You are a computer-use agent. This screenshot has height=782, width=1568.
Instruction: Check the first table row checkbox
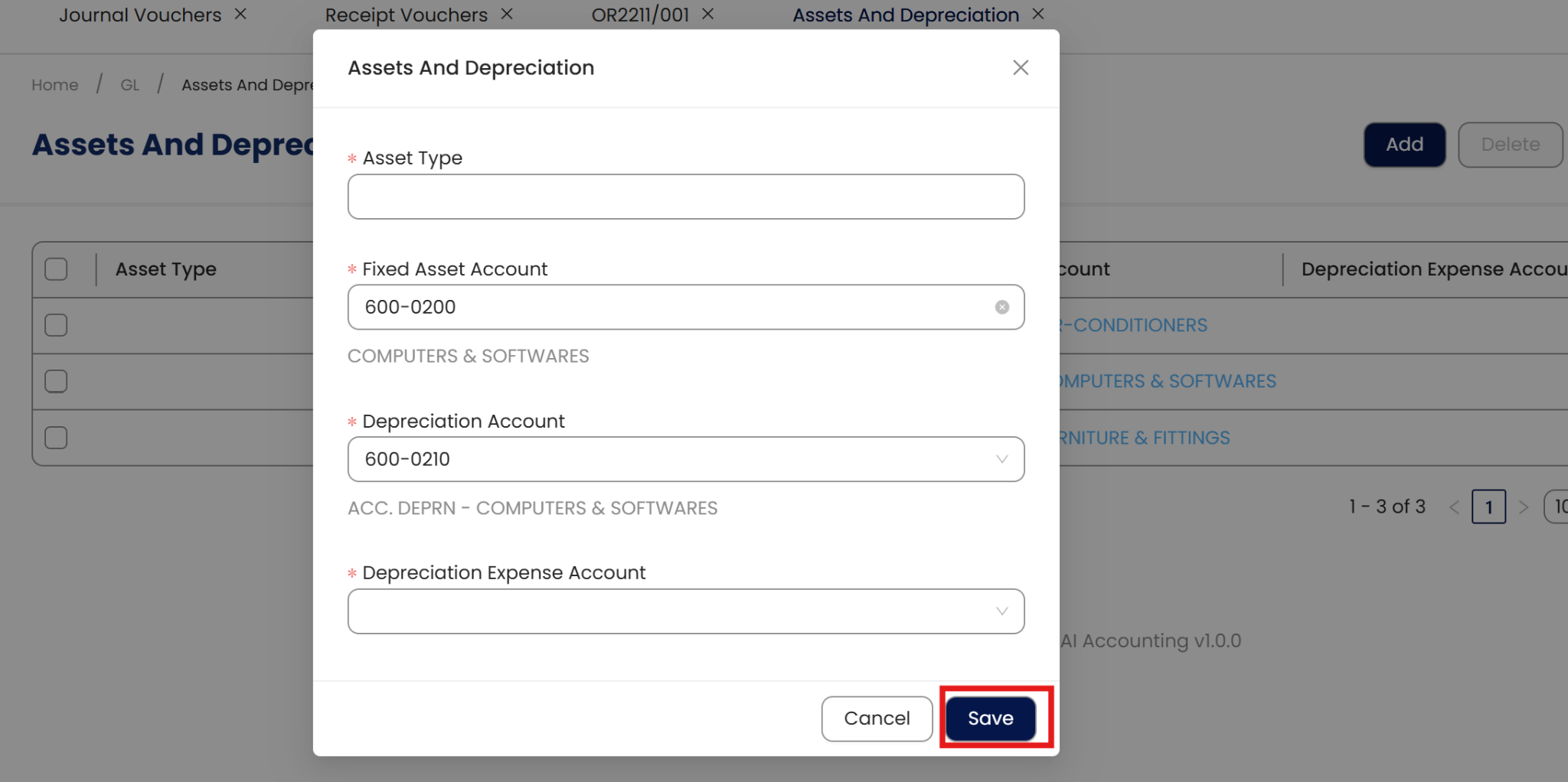pyautogui.click(x=56, y=325)
